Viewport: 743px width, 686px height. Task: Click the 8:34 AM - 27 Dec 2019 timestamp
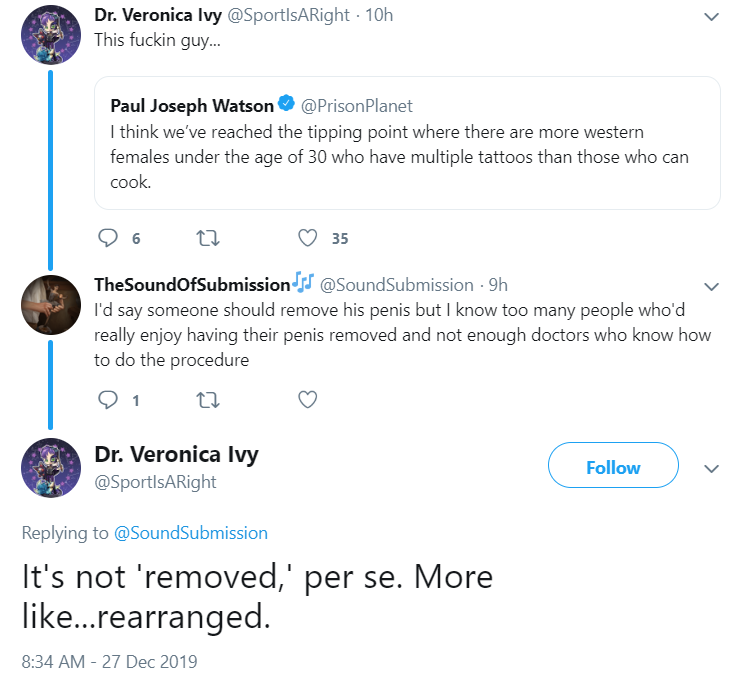click(x=110, y=661)
